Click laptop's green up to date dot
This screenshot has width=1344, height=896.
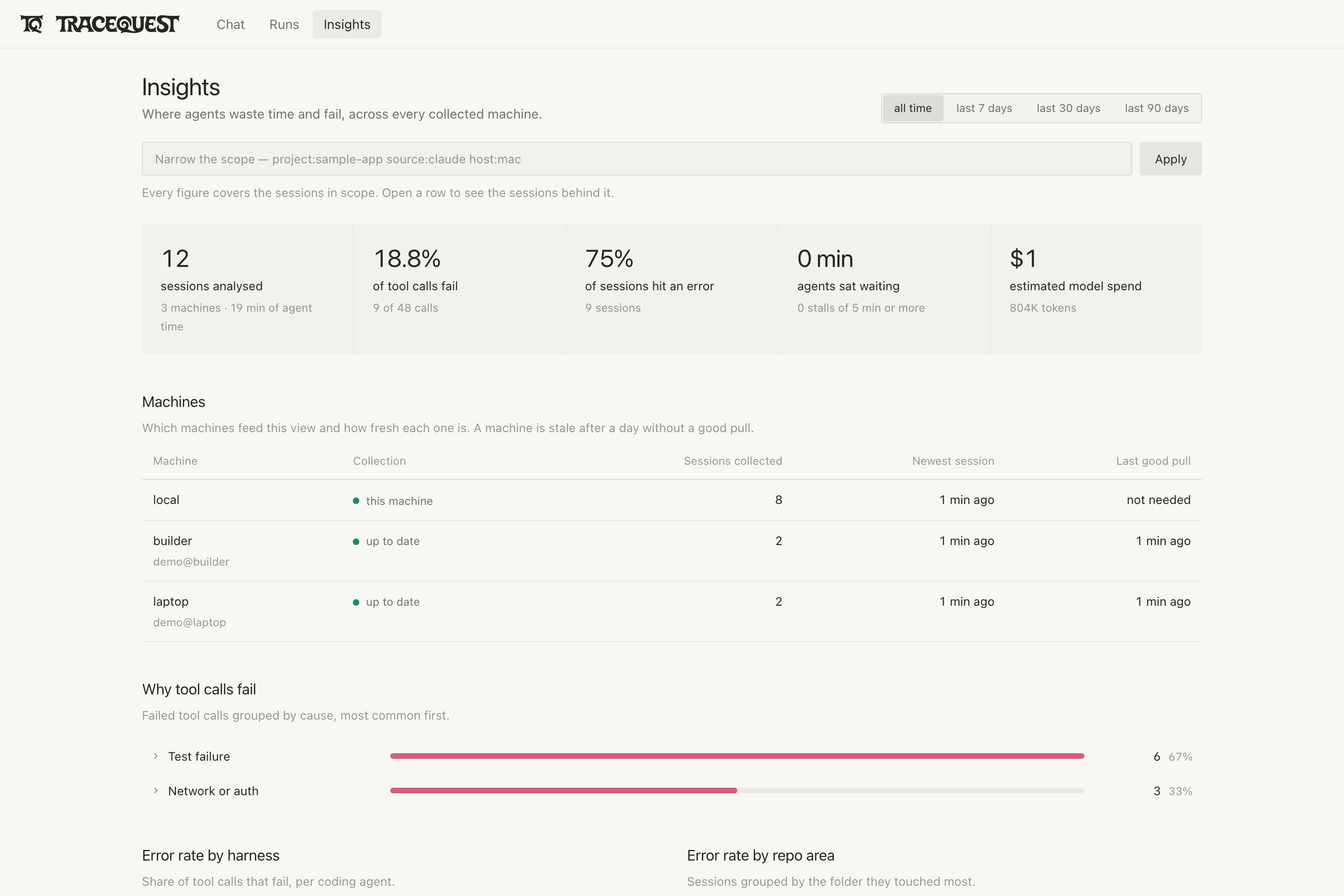356,602
